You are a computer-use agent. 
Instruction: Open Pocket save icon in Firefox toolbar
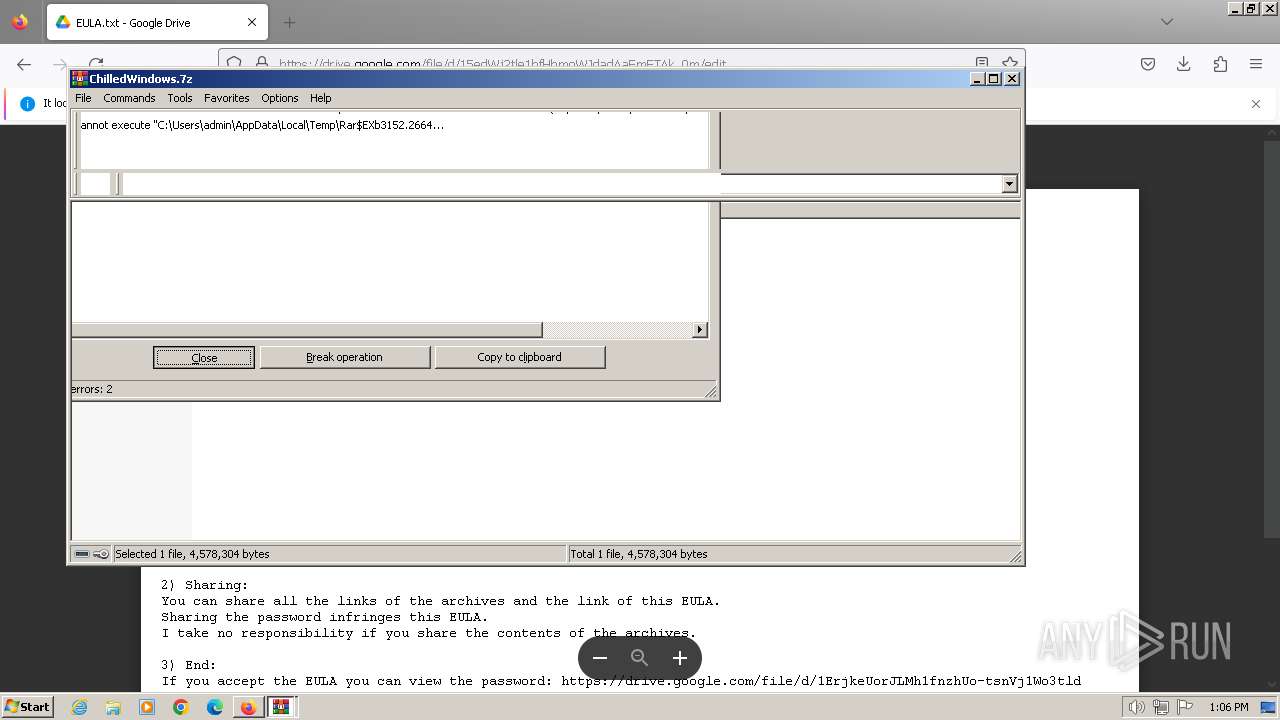(x=1148, y=64)
